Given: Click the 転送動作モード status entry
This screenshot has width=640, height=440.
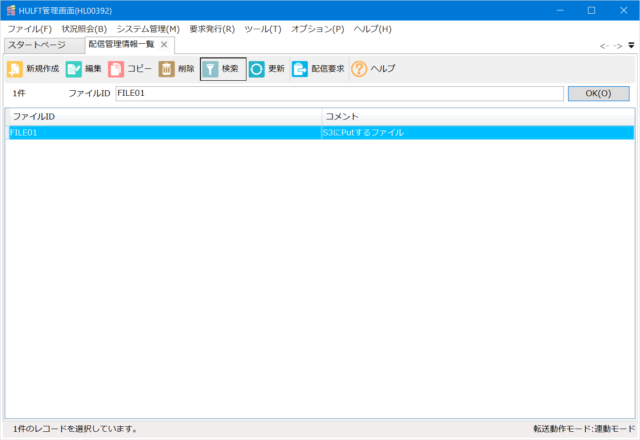Looking at the screenshot, I should 584,429.
